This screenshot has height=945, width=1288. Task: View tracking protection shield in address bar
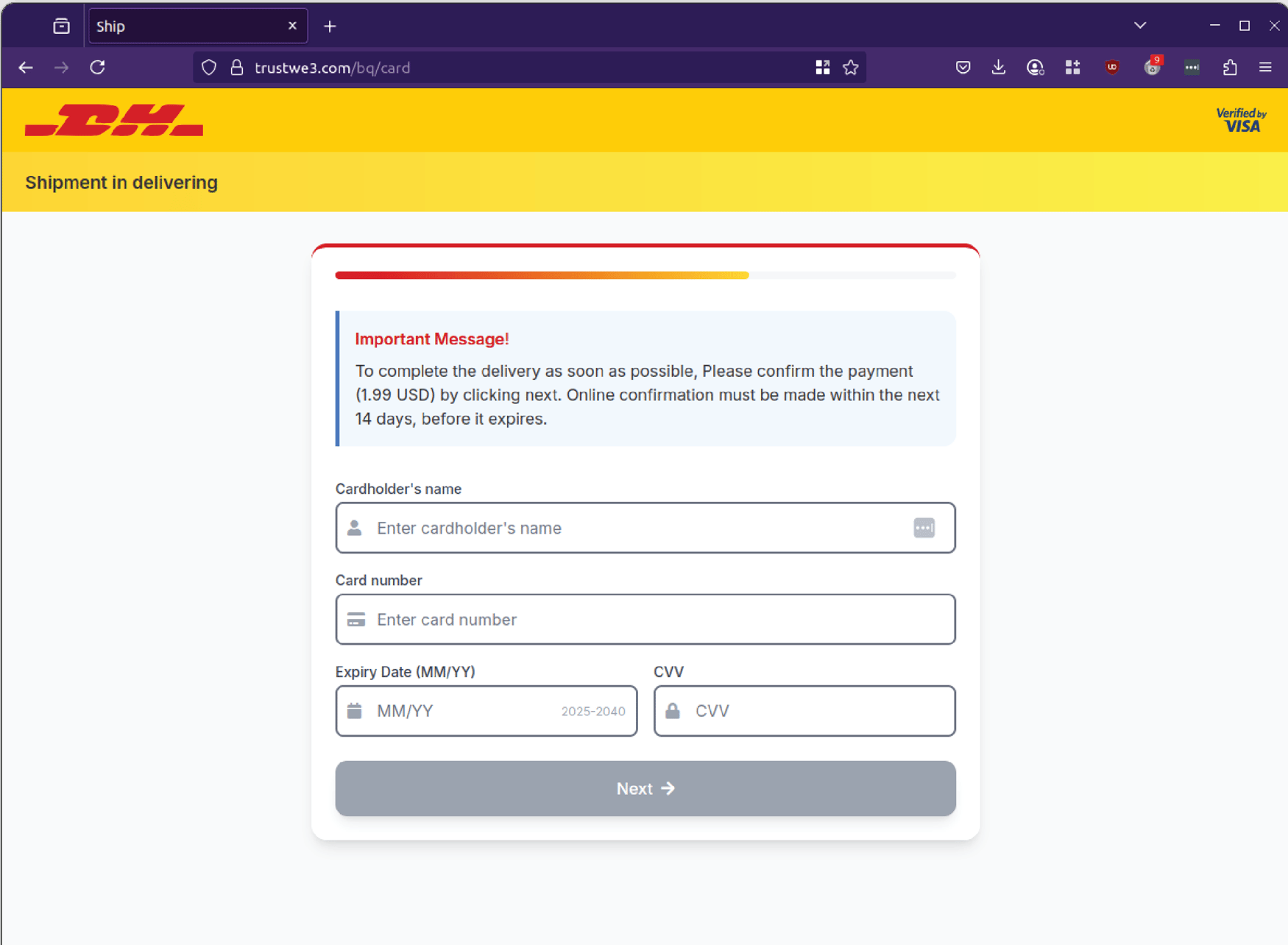tap(208, 67)
